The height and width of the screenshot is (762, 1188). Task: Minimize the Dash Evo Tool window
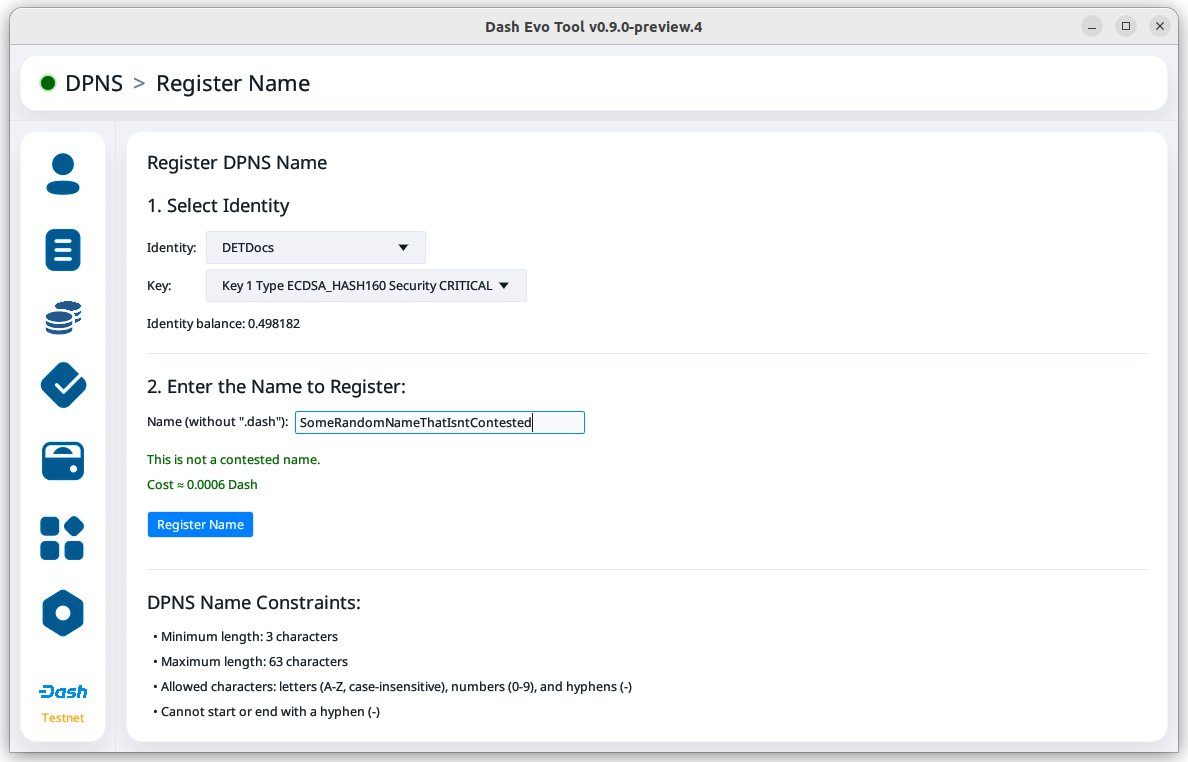click(x=1092, y=26)
